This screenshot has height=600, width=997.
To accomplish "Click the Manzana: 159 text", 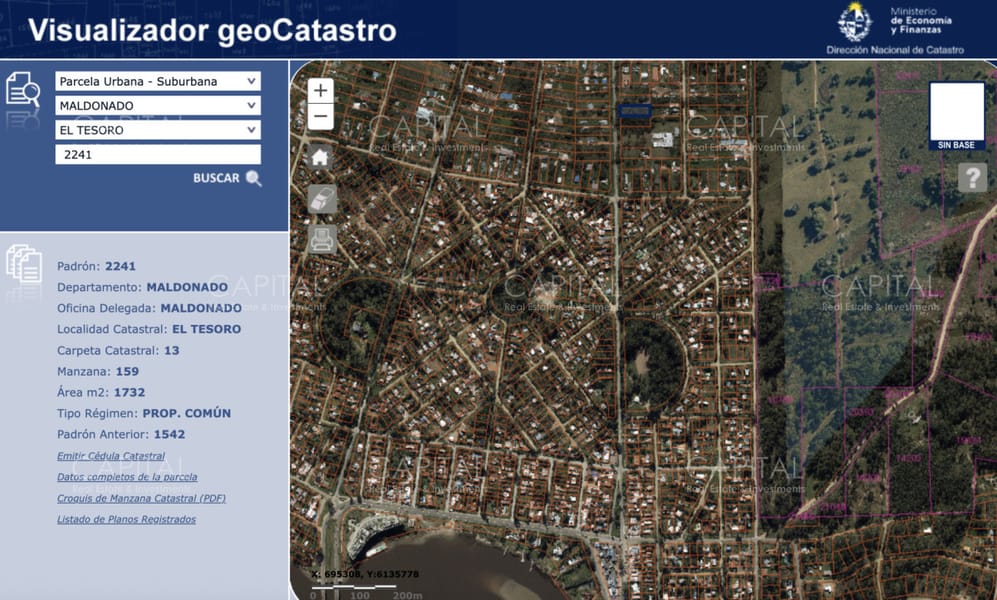I will tap(98, 371).
